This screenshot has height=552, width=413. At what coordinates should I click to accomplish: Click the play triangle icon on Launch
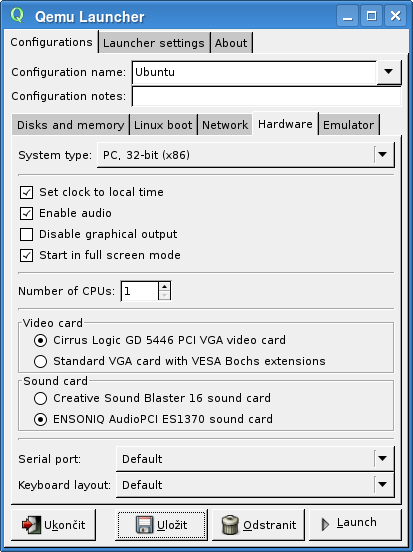325,524
